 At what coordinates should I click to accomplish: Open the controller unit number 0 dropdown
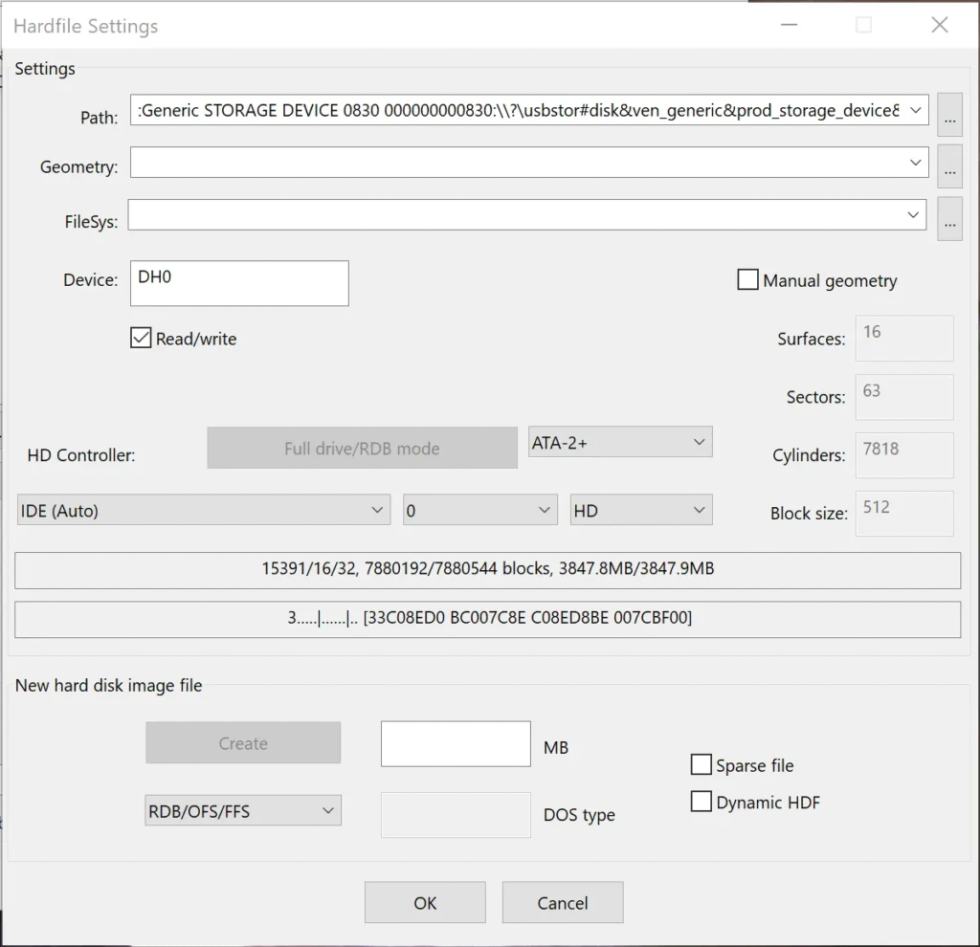[480, 510]
